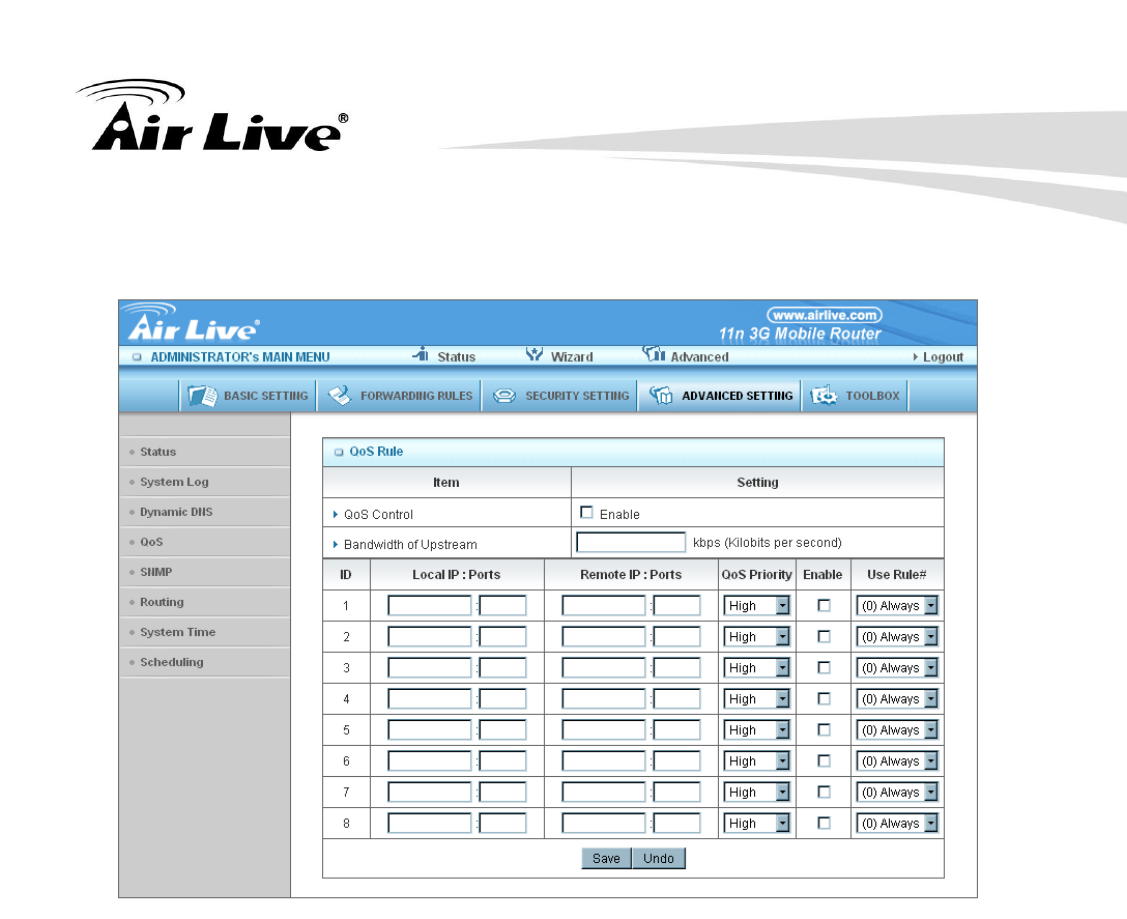Click the Toolbox gear icon
Viewport: 1127px width, 919px height.
[x=824, y=396]
